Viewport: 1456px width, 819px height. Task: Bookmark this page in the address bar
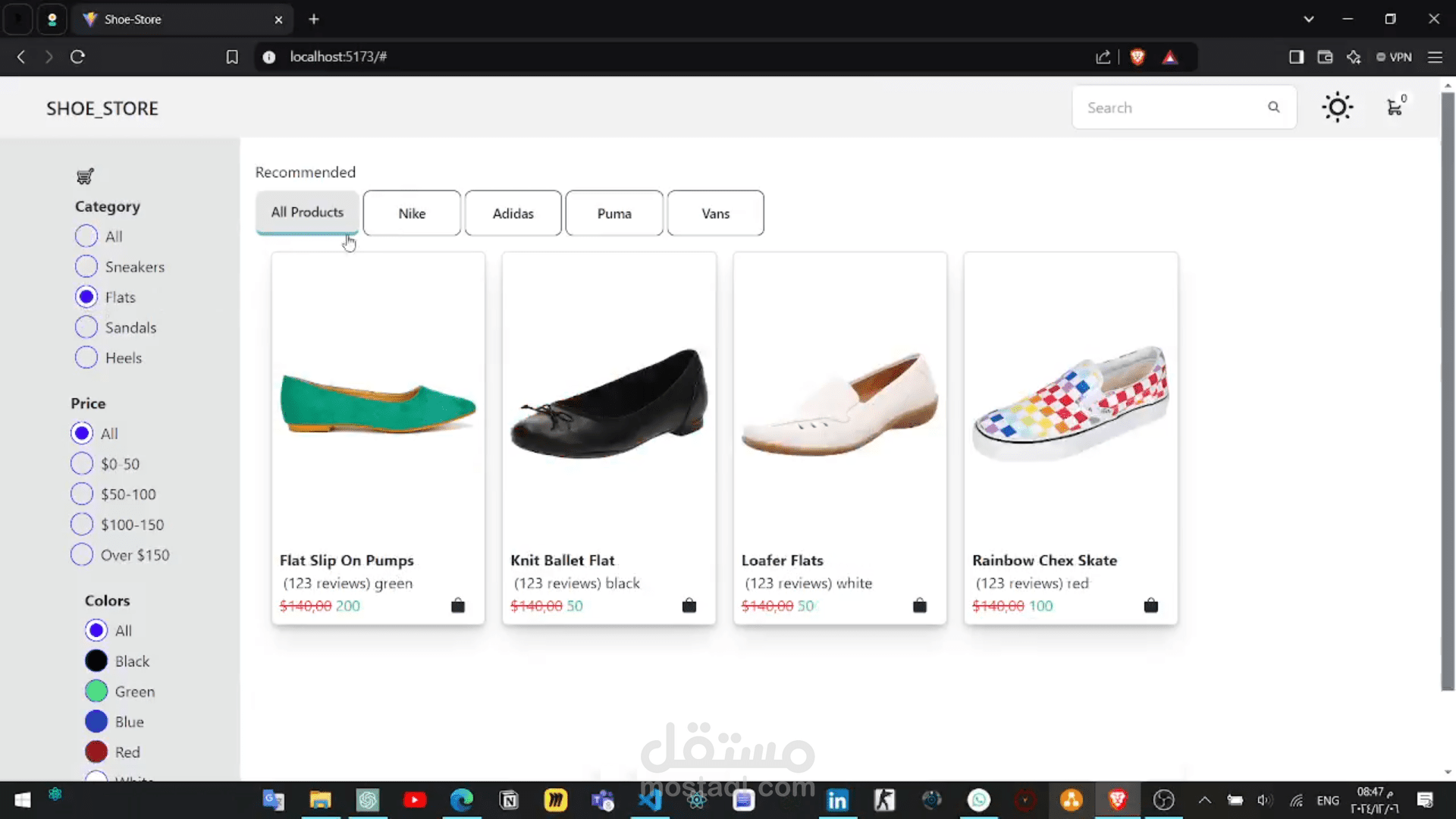click(232, 57)
